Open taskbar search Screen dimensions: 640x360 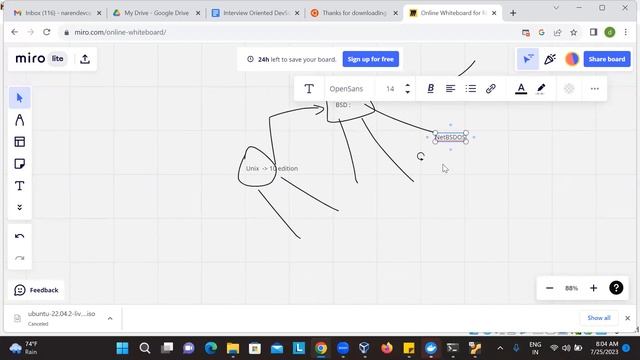pos(144,348)
